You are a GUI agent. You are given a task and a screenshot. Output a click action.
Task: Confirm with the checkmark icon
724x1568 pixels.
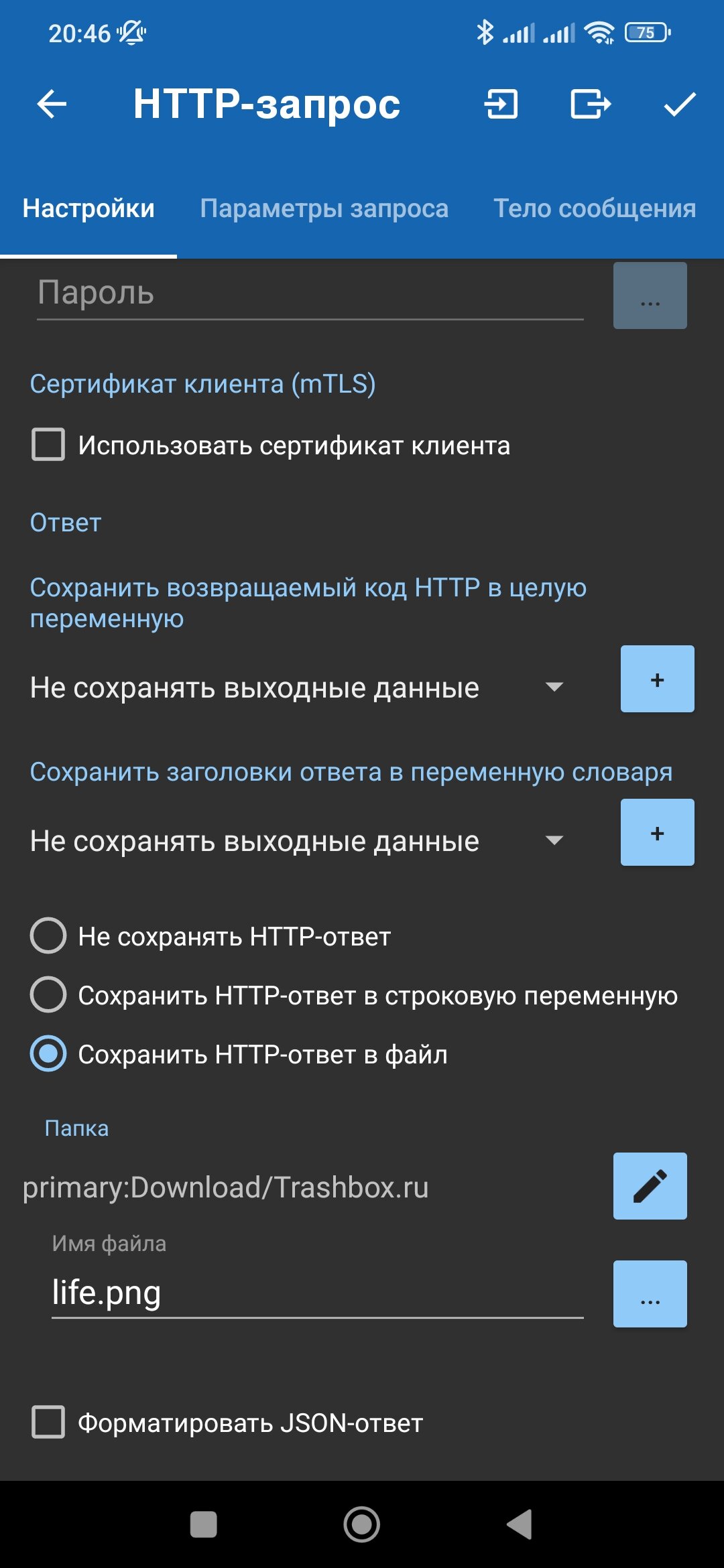[x=680, y=105]
